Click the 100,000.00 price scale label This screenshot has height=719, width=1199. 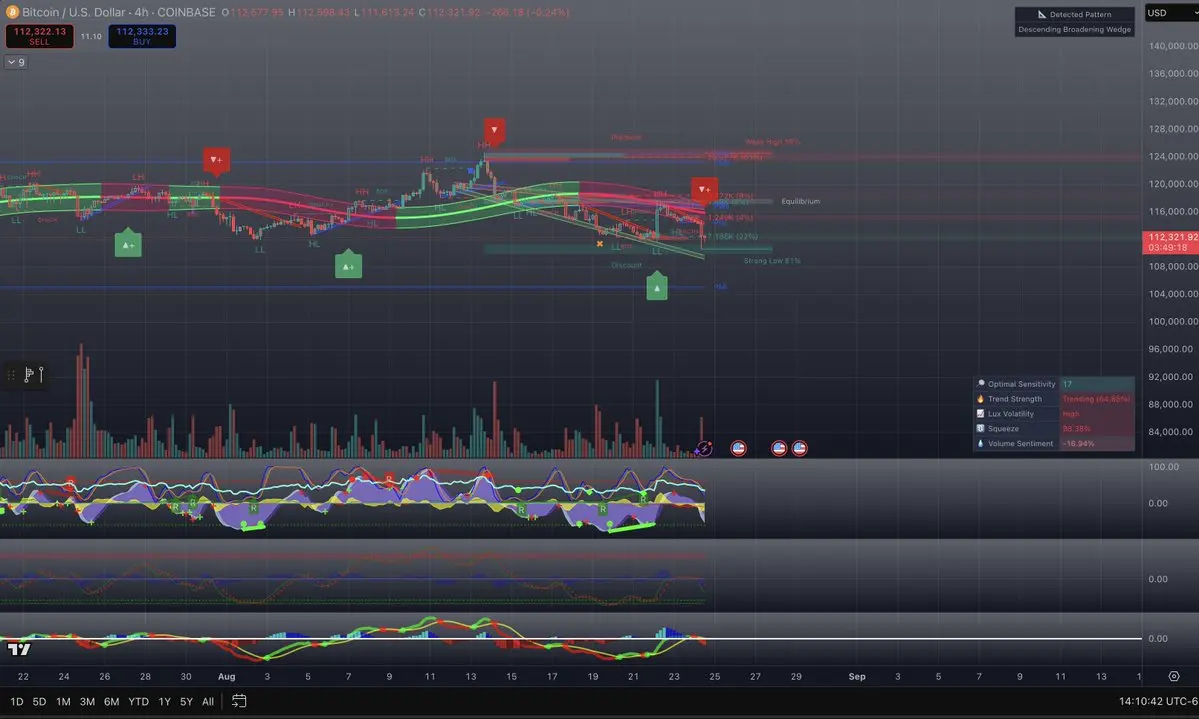point(1173,321)
